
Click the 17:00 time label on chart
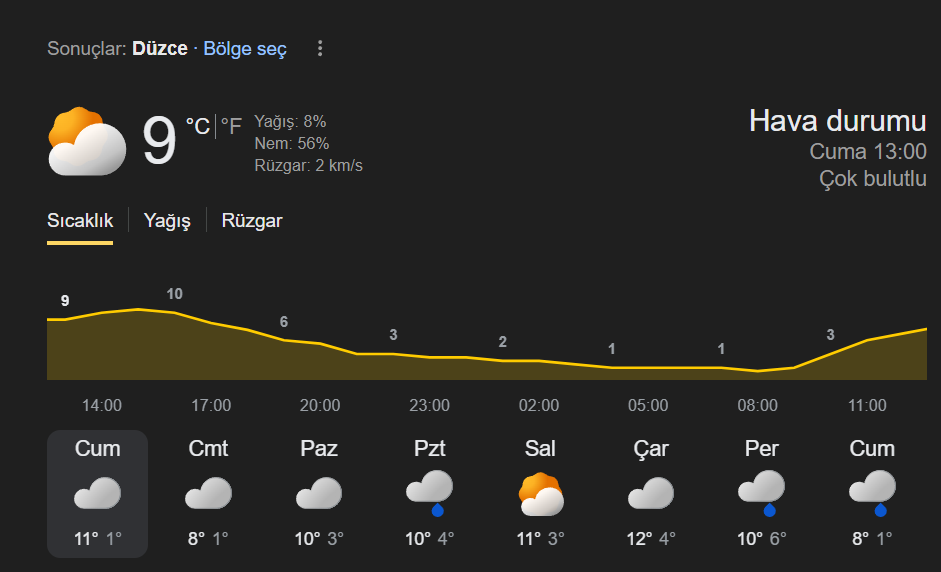pyautogui.click(x=211, y=405)
